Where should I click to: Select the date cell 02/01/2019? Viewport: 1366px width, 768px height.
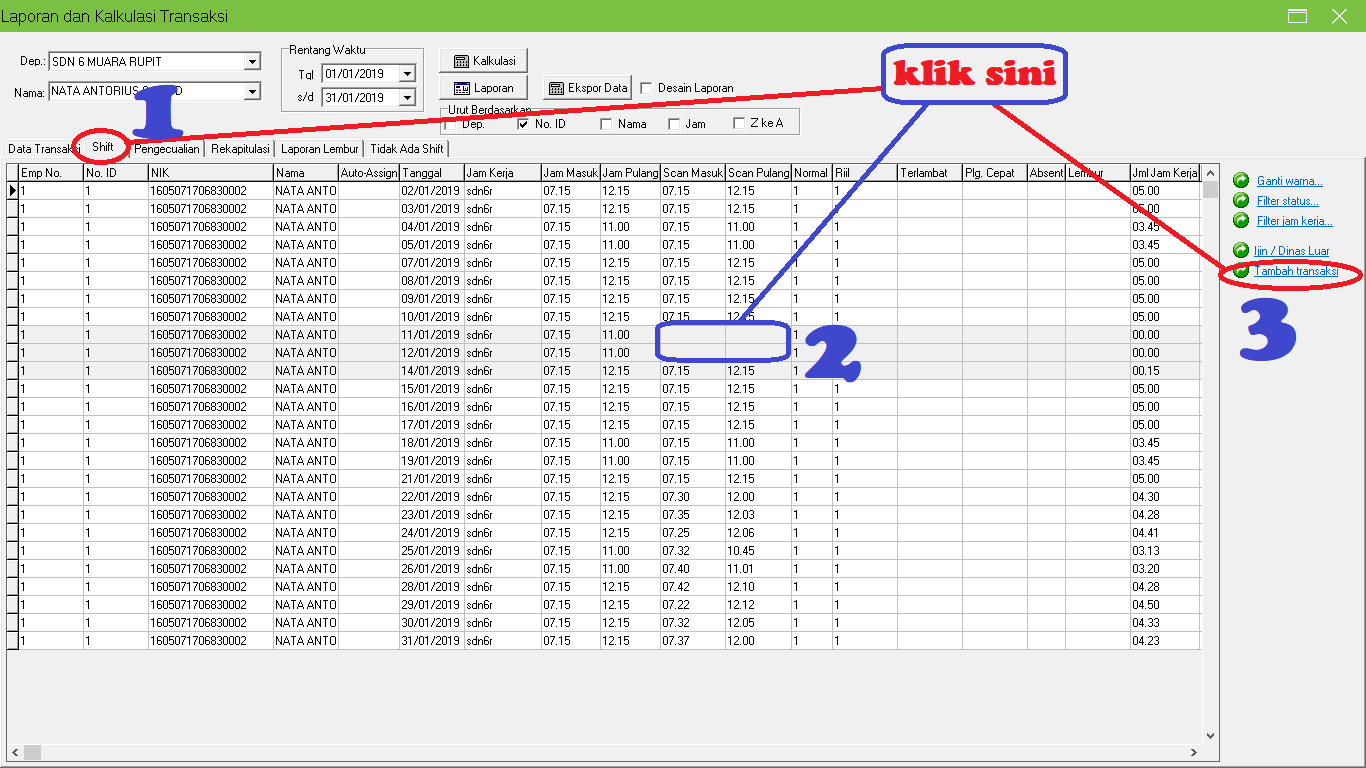coord(431,191)
